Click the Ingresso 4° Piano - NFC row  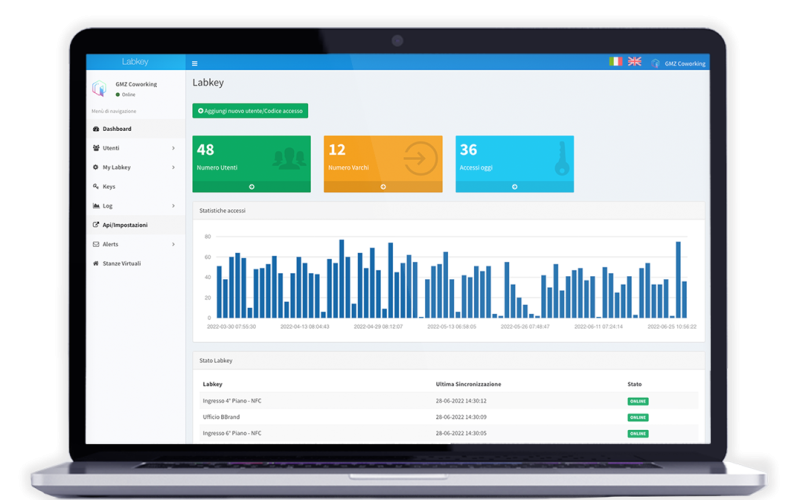[232, 401]
